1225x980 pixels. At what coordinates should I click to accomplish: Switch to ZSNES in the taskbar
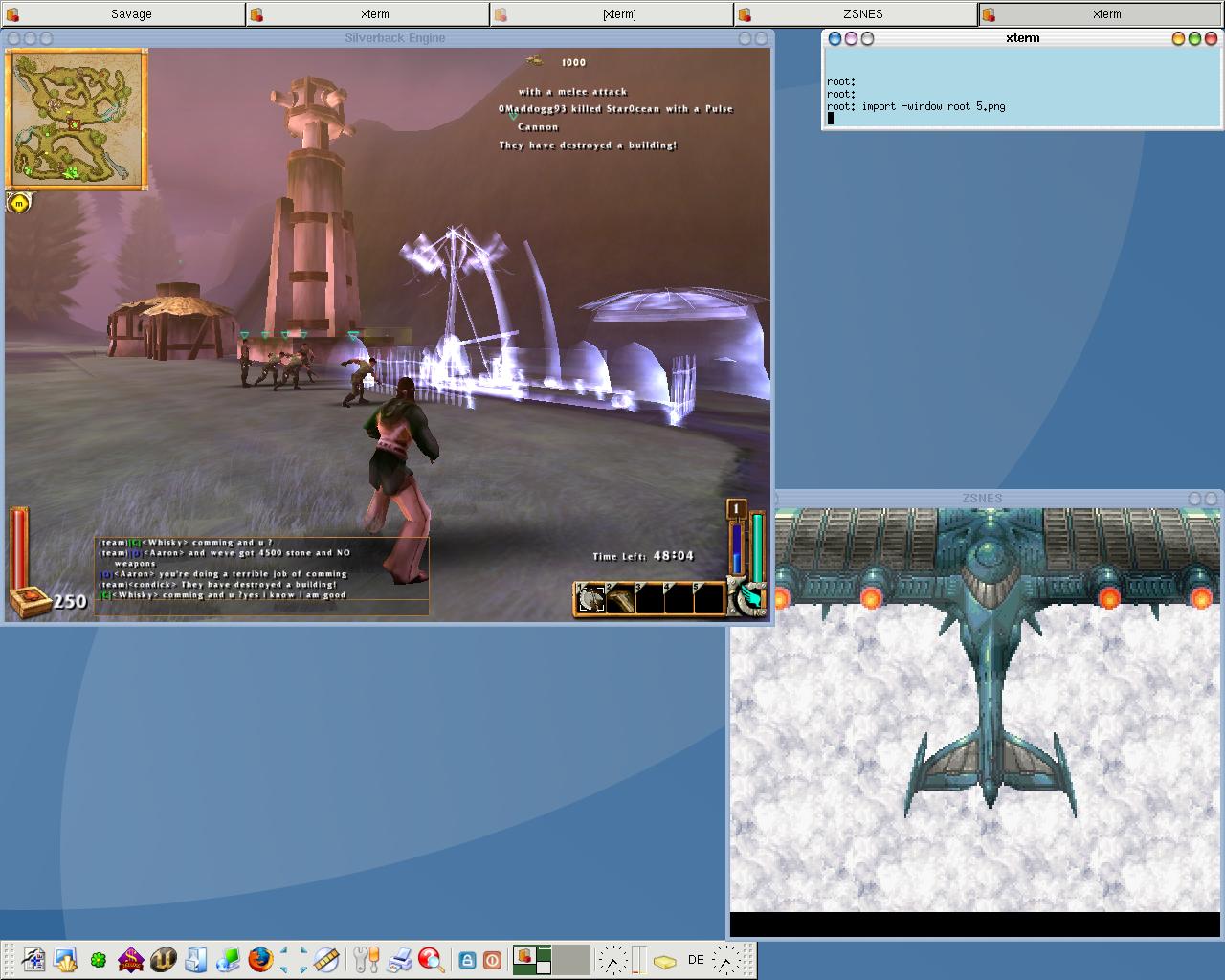[x=857, y=13]
